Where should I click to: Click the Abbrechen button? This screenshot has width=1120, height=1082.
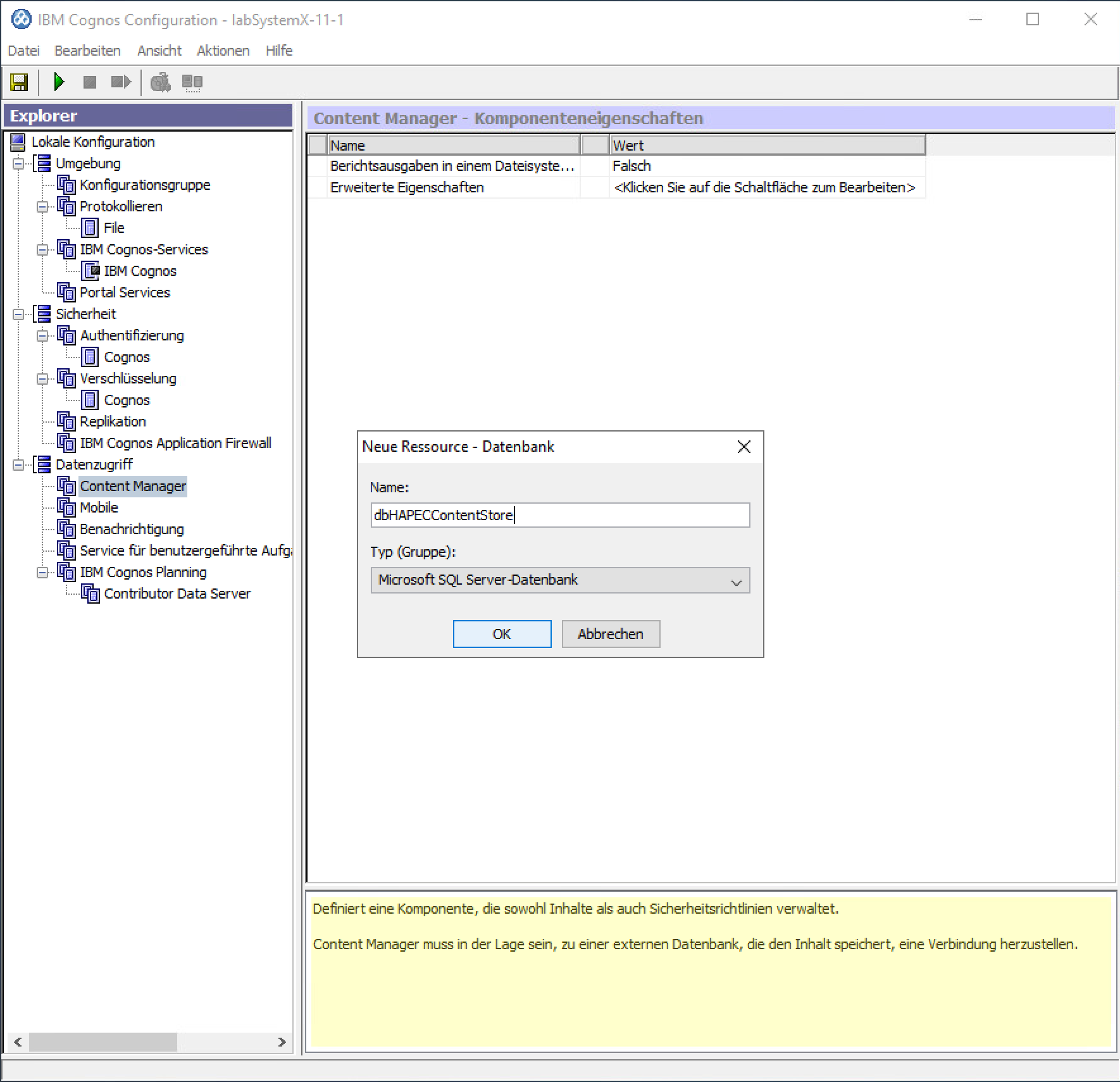pyautogui.click(x=611, y=634)
